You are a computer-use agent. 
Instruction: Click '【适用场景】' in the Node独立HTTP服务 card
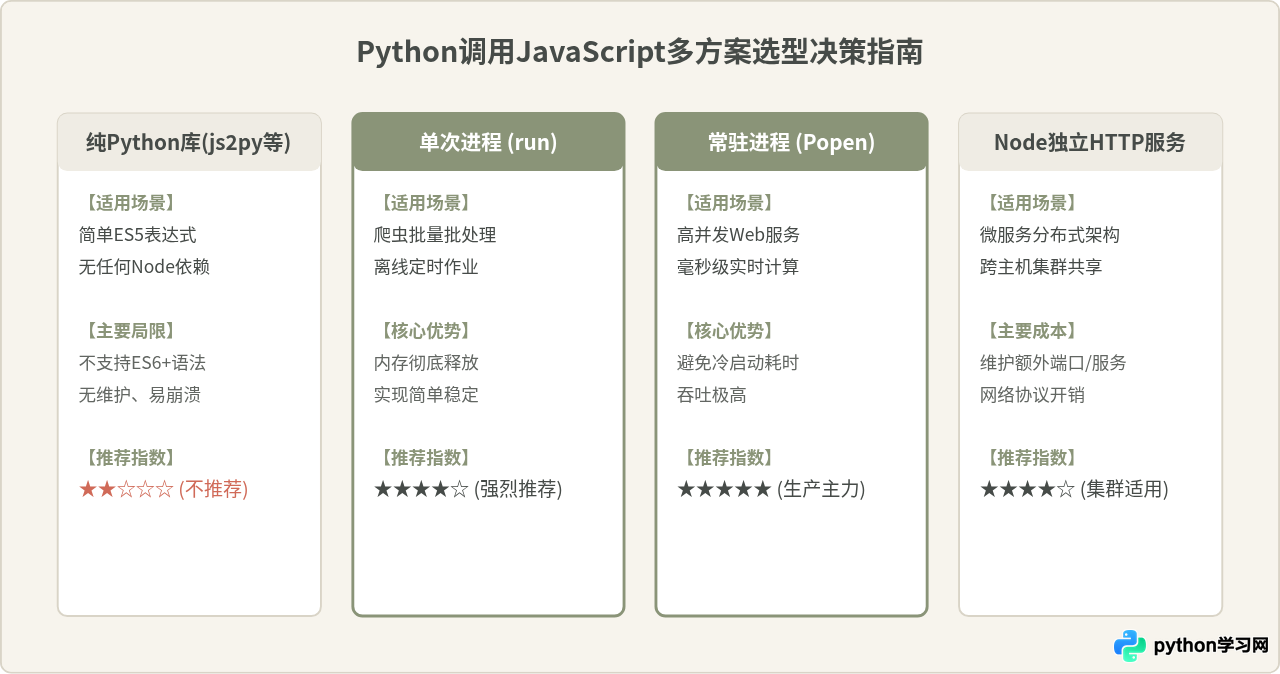coord(1029,203)
